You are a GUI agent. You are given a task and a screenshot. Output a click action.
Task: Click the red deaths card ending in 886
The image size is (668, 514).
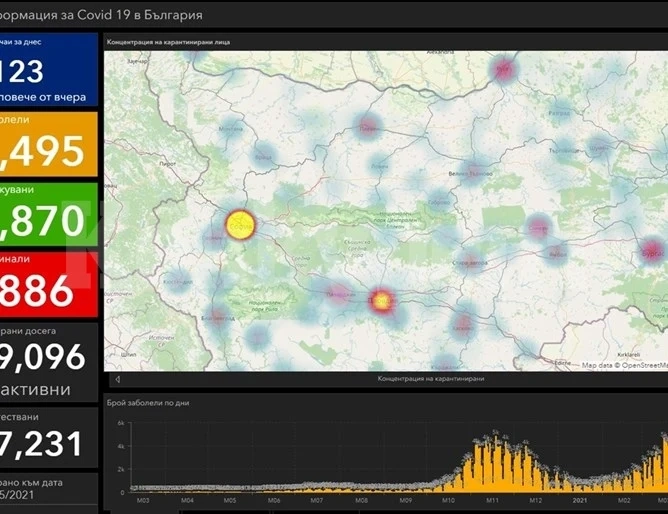49,284
